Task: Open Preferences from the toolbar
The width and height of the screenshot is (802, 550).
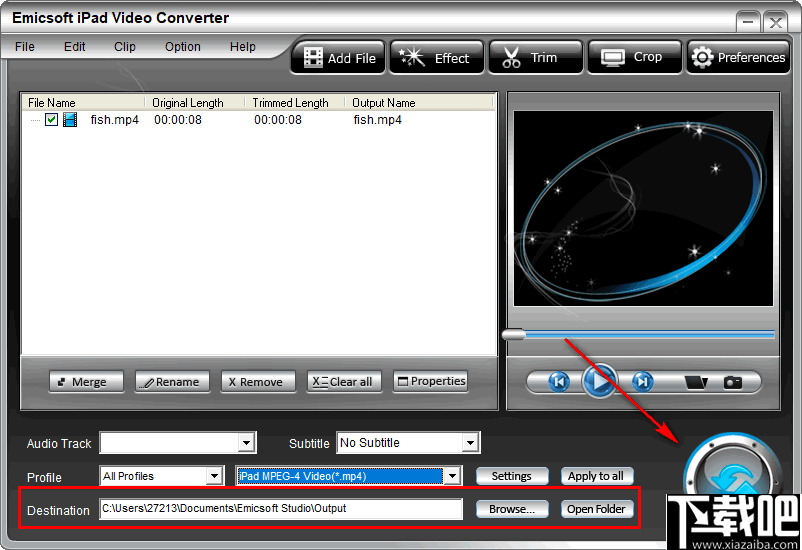Action: coord(738,58)
